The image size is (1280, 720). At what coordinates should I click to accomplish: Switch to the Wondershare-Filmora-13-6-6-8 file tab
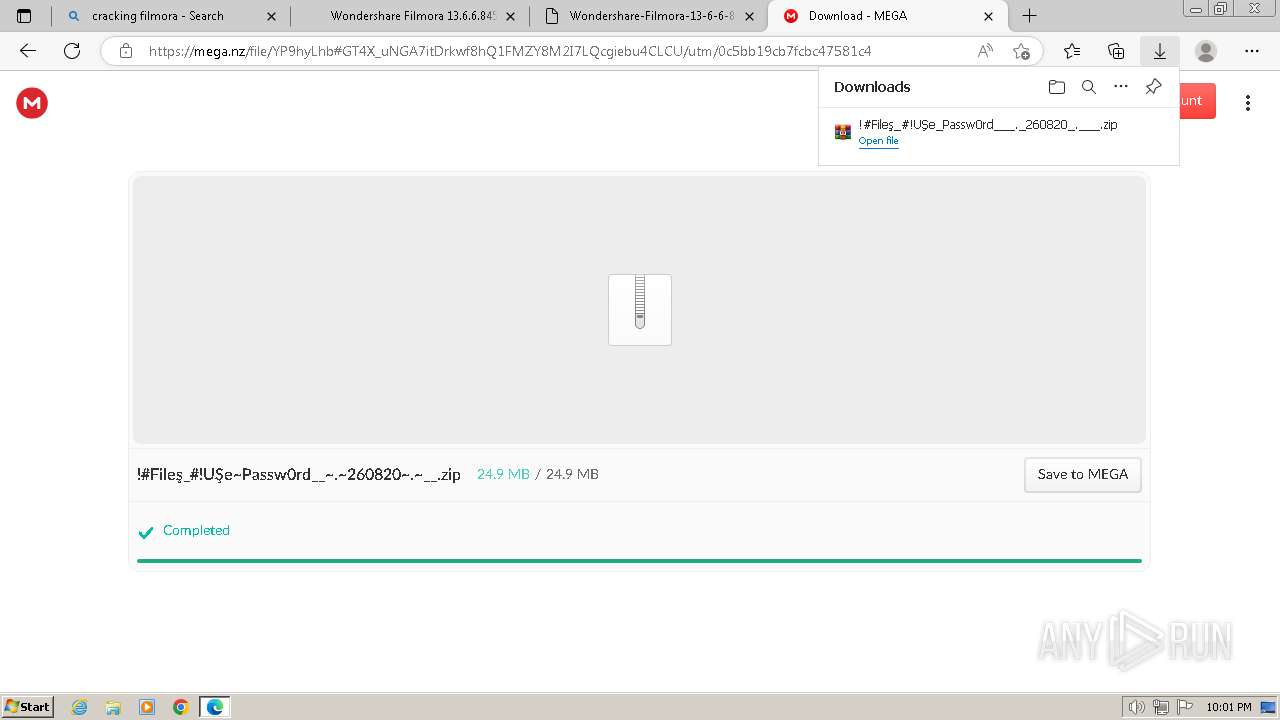[650, 16]
